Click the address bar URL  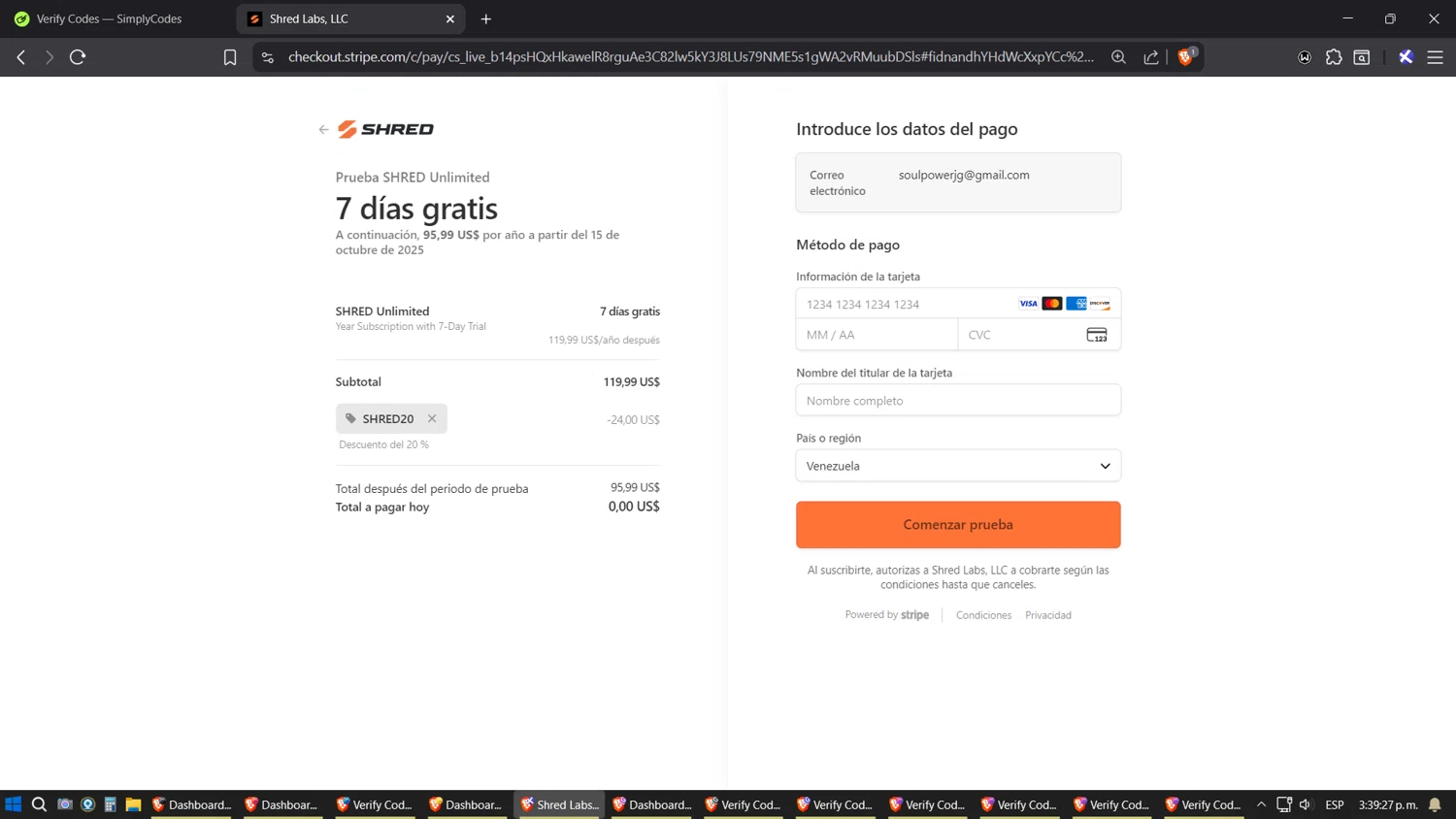(690, 57)
